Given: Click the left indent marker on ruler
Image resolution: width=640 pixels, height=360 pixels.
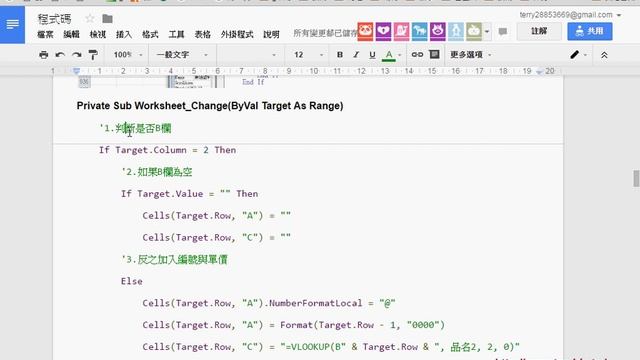Looking at the screenshot, I should pos(76,71).
